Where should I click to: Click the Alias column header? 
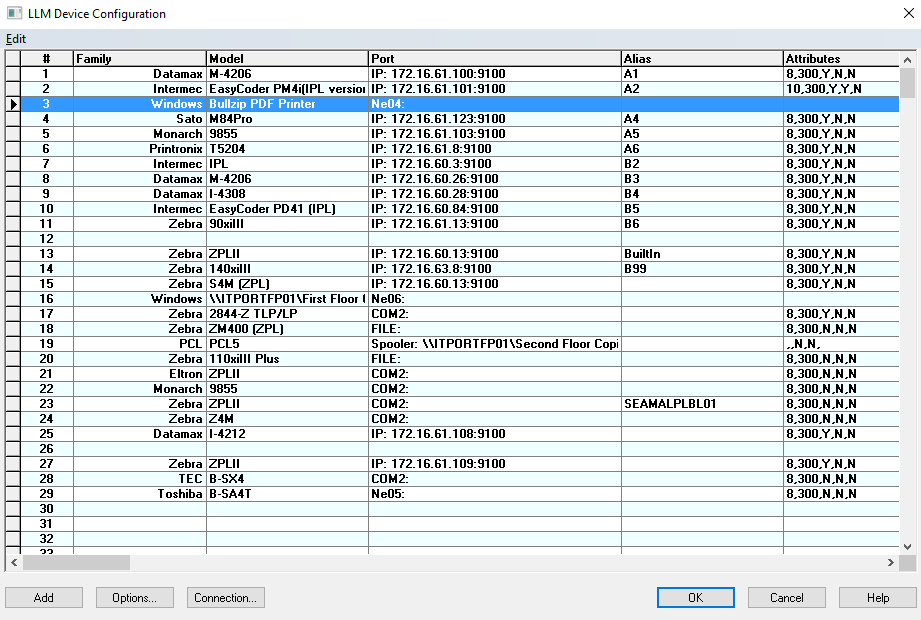[702, 59]
